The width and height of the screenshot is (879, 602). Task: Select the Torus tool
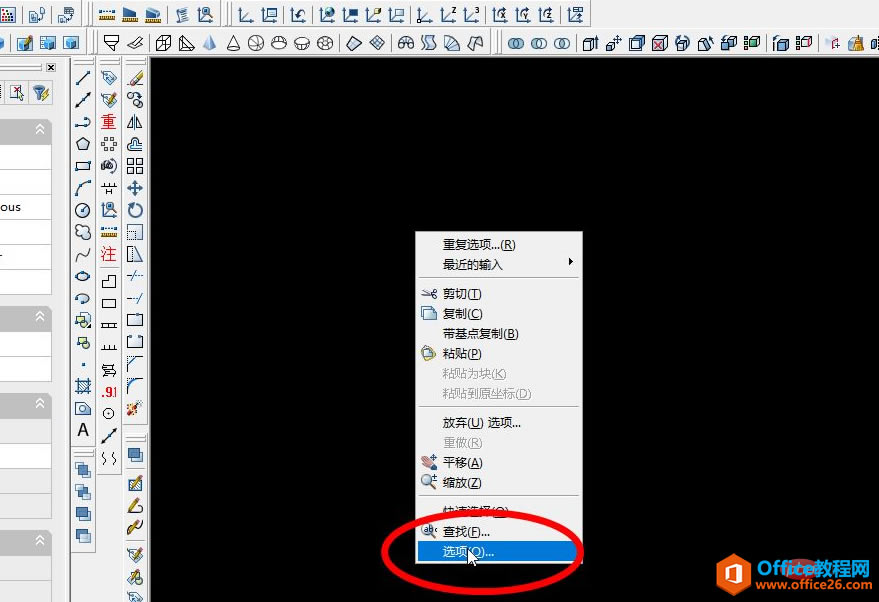pos(325,43)
